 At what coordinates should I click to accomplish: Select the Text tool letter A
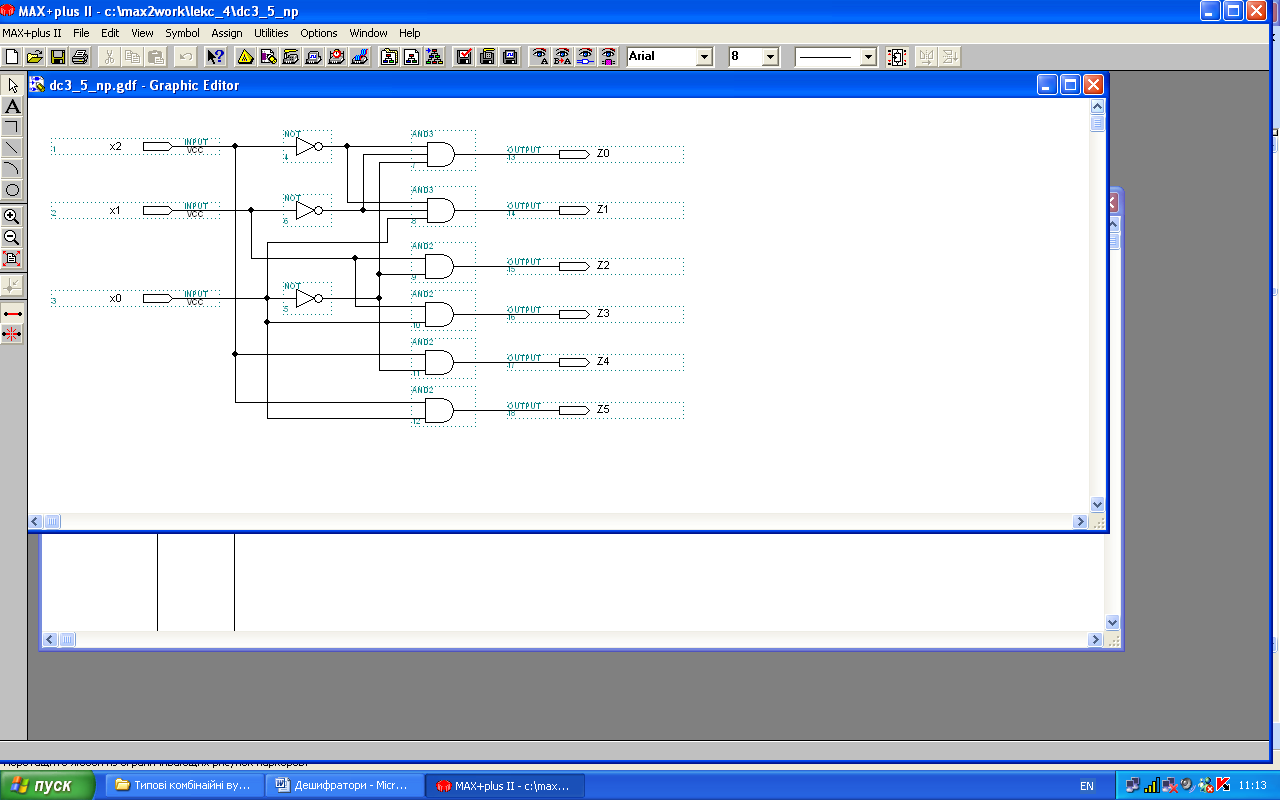[12, 106]
